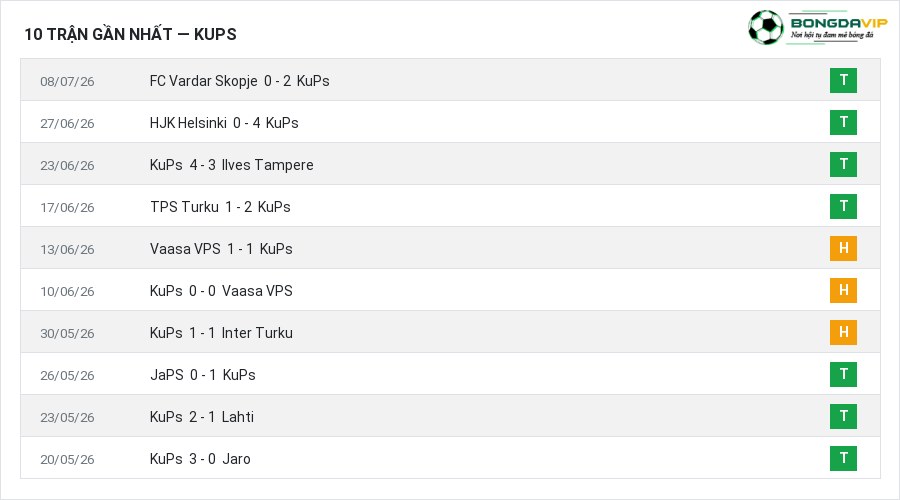900x500 pixels.
Task: Click the green T badge for TPS Turku match
Action: (x=843, y=206)
